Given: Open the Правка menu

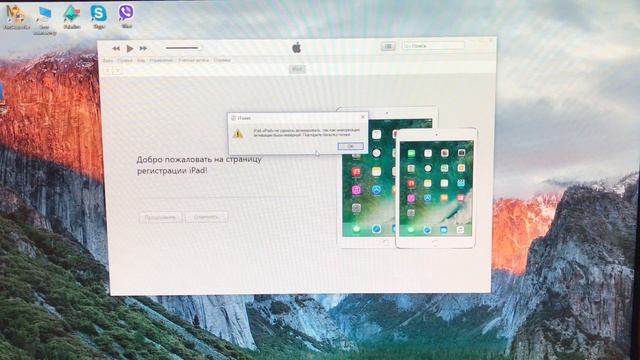Looking at the screenshot, I should tap(125, 60).
